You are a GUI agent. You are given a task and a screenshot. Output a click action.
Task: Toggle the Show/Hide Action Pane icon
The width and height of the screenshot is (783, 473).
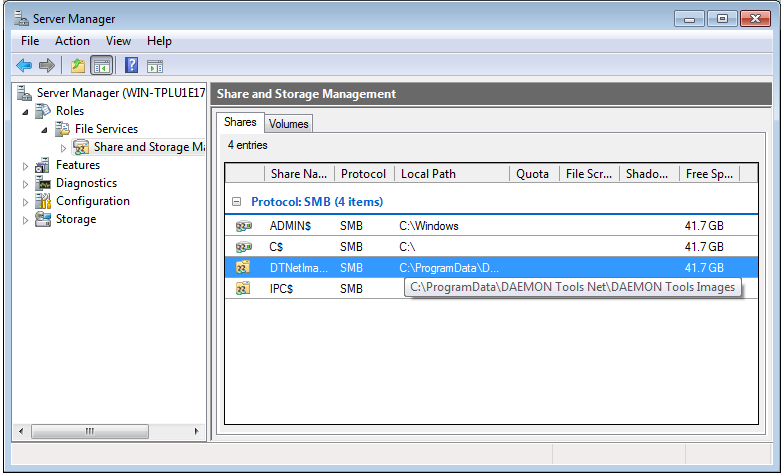pyautogui.click(x=155, y=66)
